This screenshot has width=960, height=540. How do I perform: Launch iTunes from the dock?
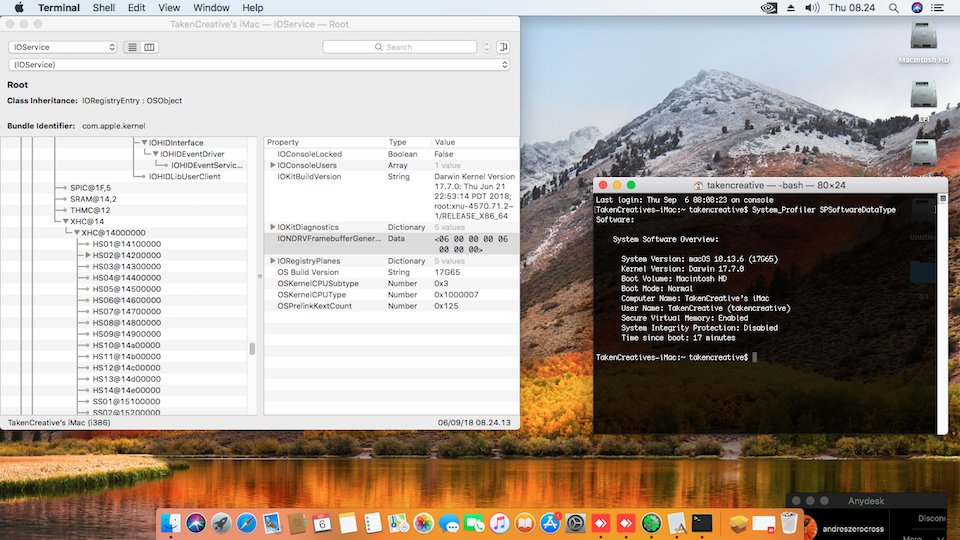click(499, 523)
